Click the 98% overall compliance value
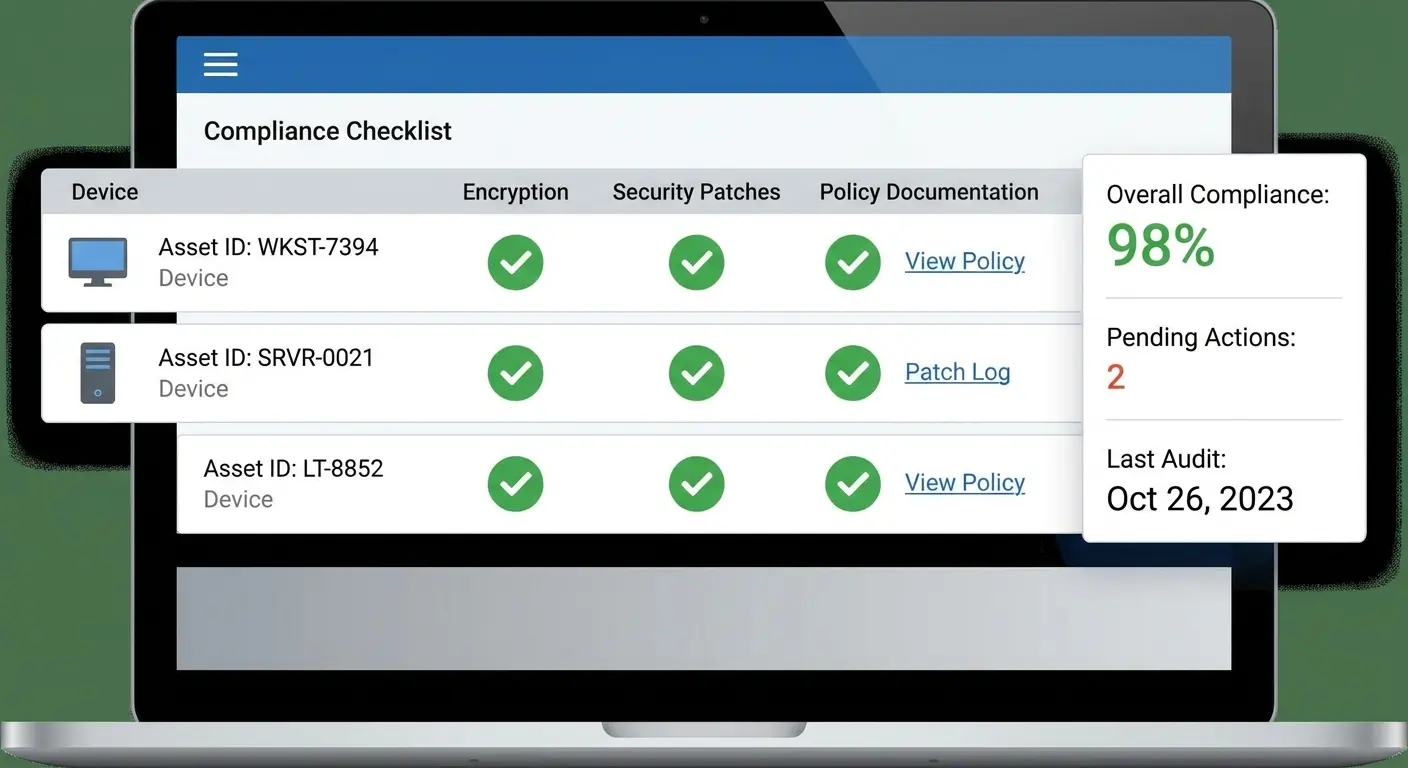 (1161, 245)
